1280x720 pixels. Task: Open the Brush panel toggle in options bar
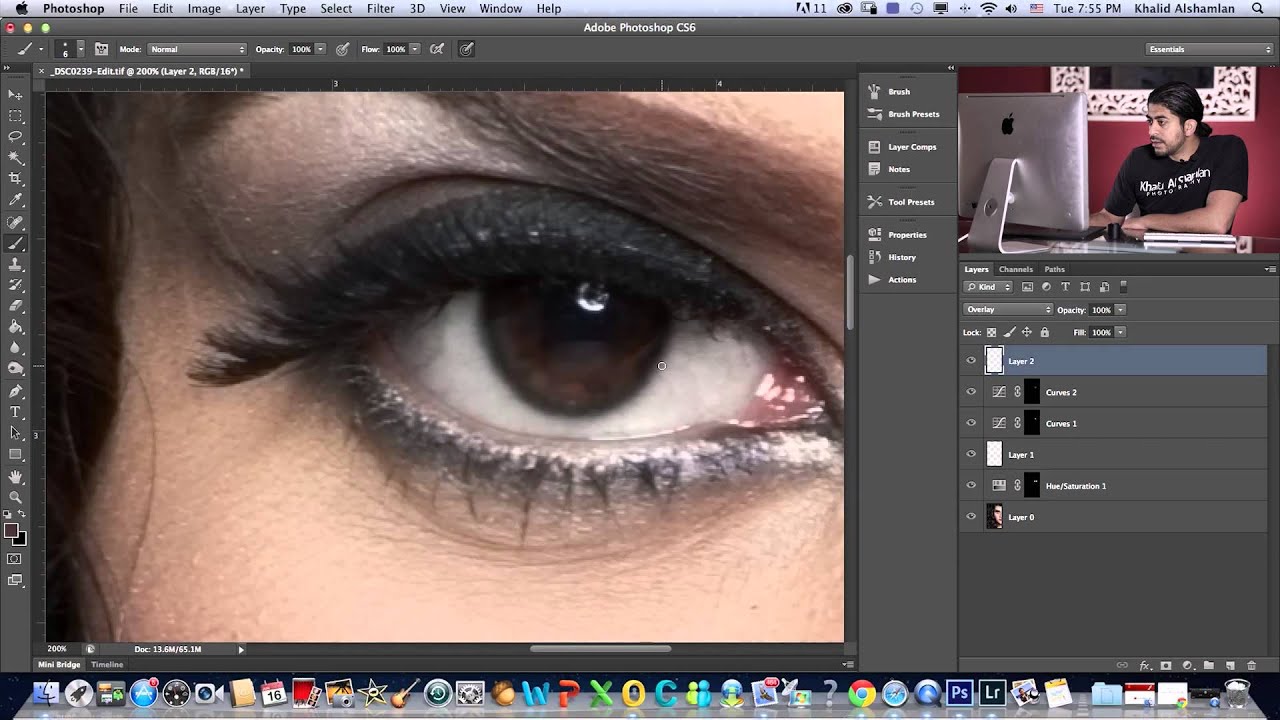tap(101, 49)
